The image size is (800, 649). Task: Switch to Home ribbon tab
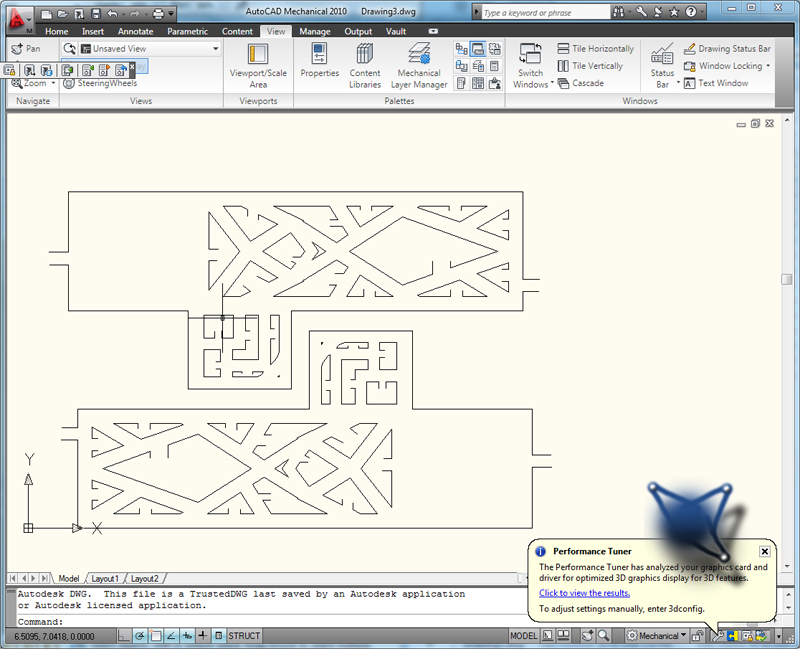coord(56,31)
